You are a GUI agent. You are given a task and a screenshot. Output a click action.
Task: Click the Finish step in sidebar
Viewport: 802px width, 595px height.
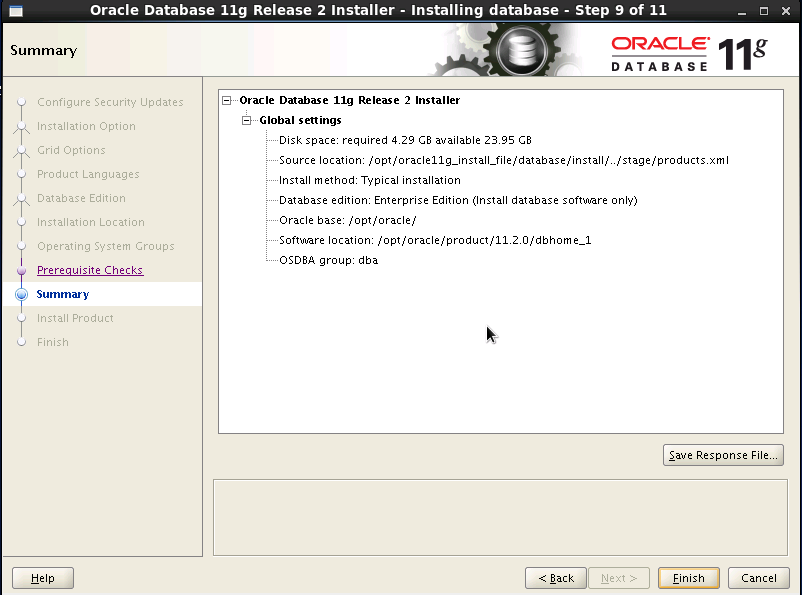click(53, 342)
